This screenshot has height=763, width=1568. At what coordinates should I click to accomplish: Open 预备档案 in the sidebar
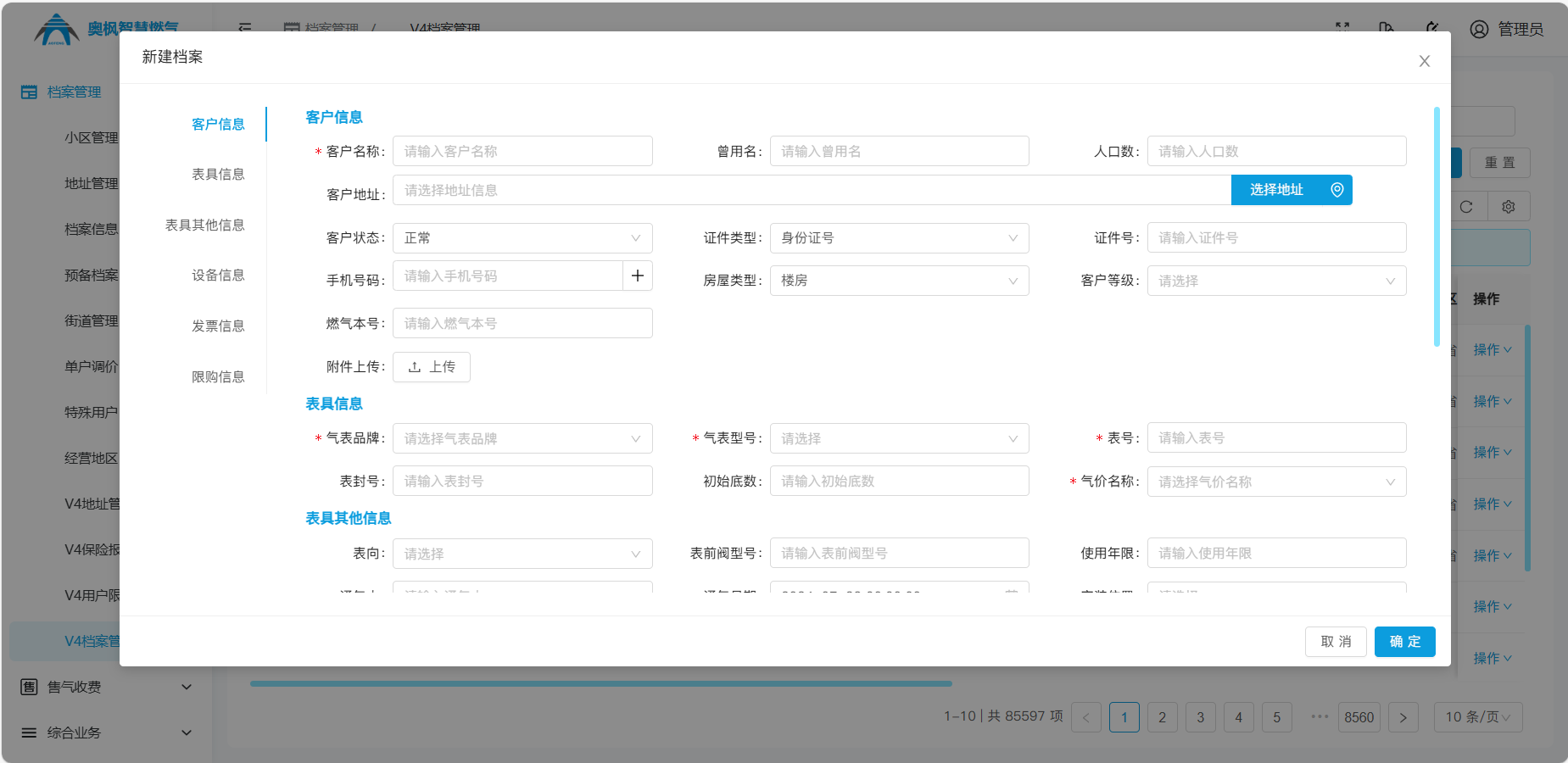(91, 275)
